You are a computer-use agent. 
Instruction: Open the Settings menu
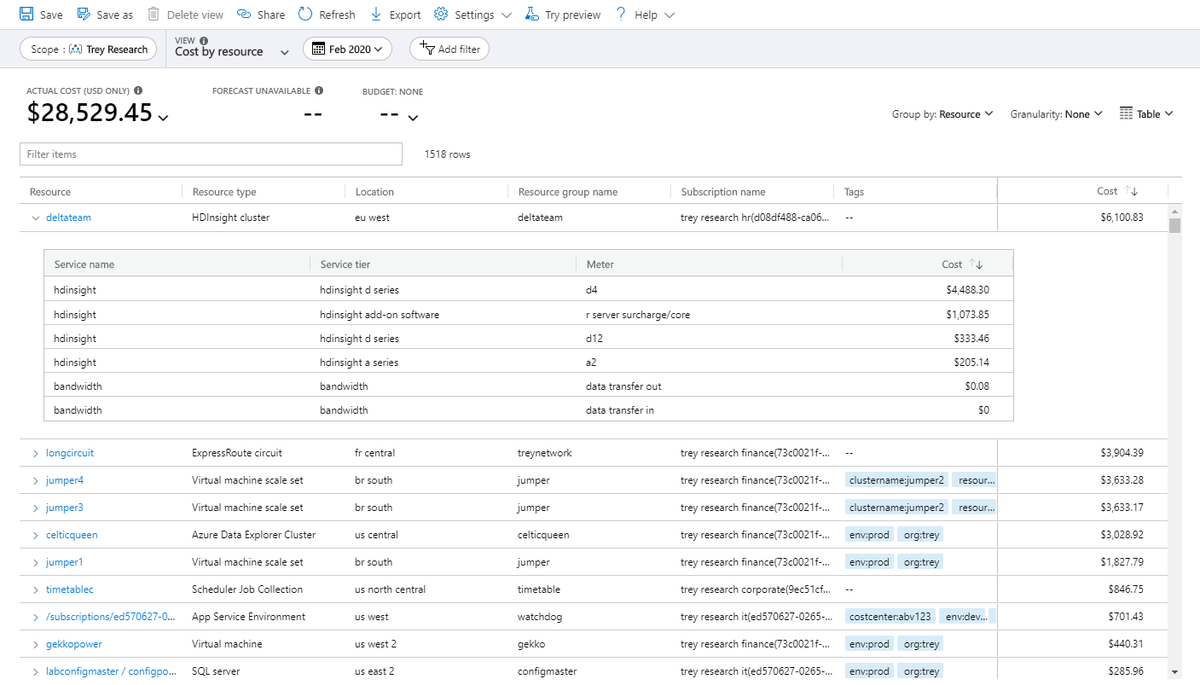tap(473, 15)
